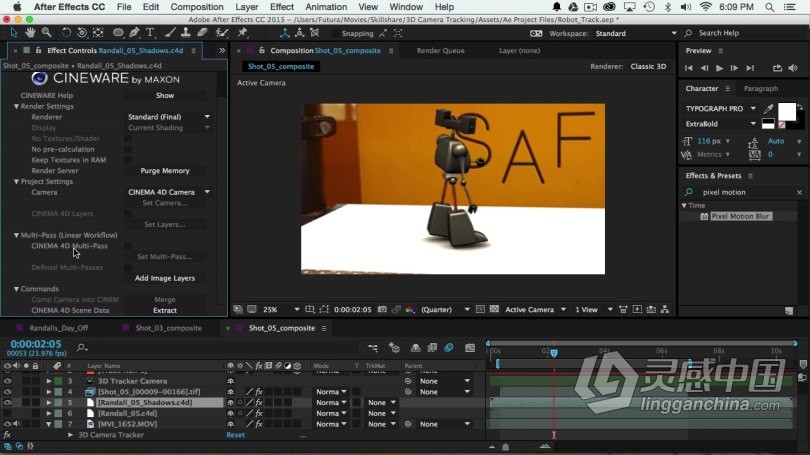Open the 25% magnification dropdown
The height and width of the screenshot is (455, 810).
click(x=281, y=309)
